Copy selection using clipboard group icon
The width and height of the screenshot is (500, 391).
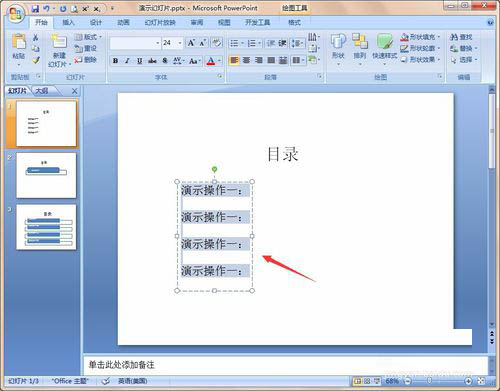(x=36, y=49)
